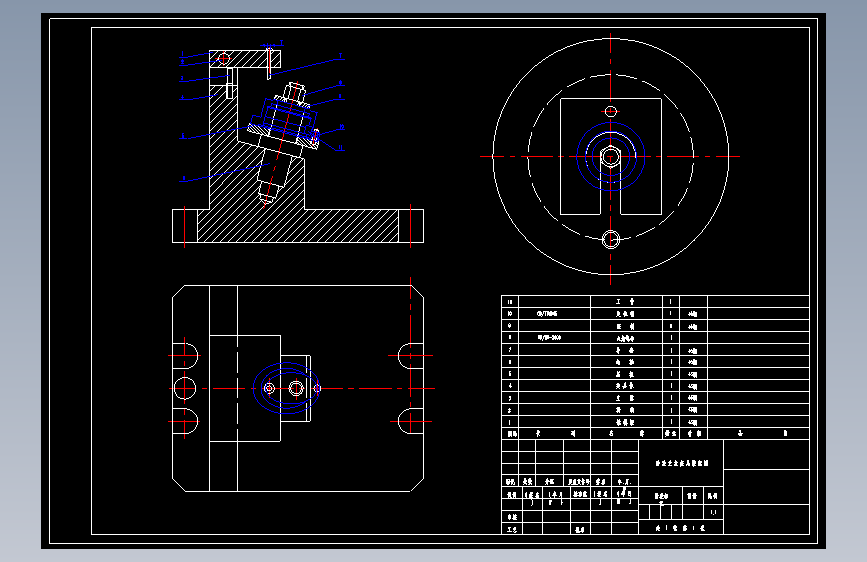The width and height of the screenshot is (867, 562).
Task: Click the row number 1 cell in the parts list
Action: pos(510,422)
